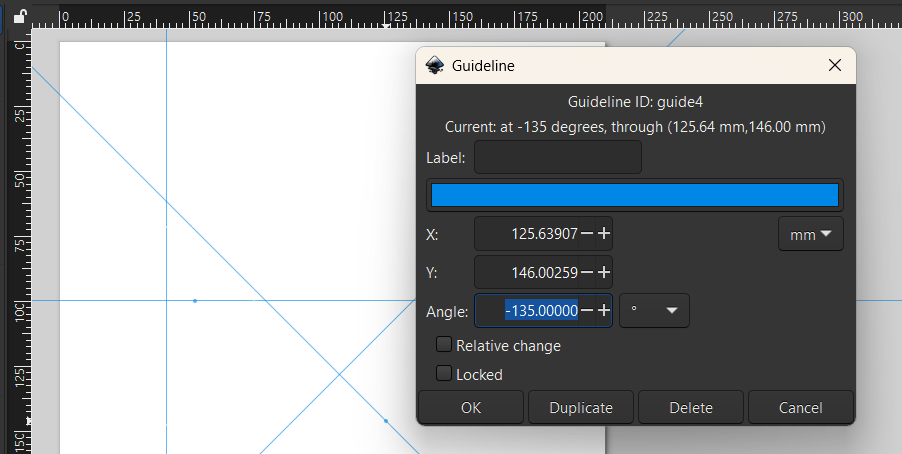Viewport: 902px width, 454px height.
Task: Click the guides lock icon at ruler corner
Action: 20,16
